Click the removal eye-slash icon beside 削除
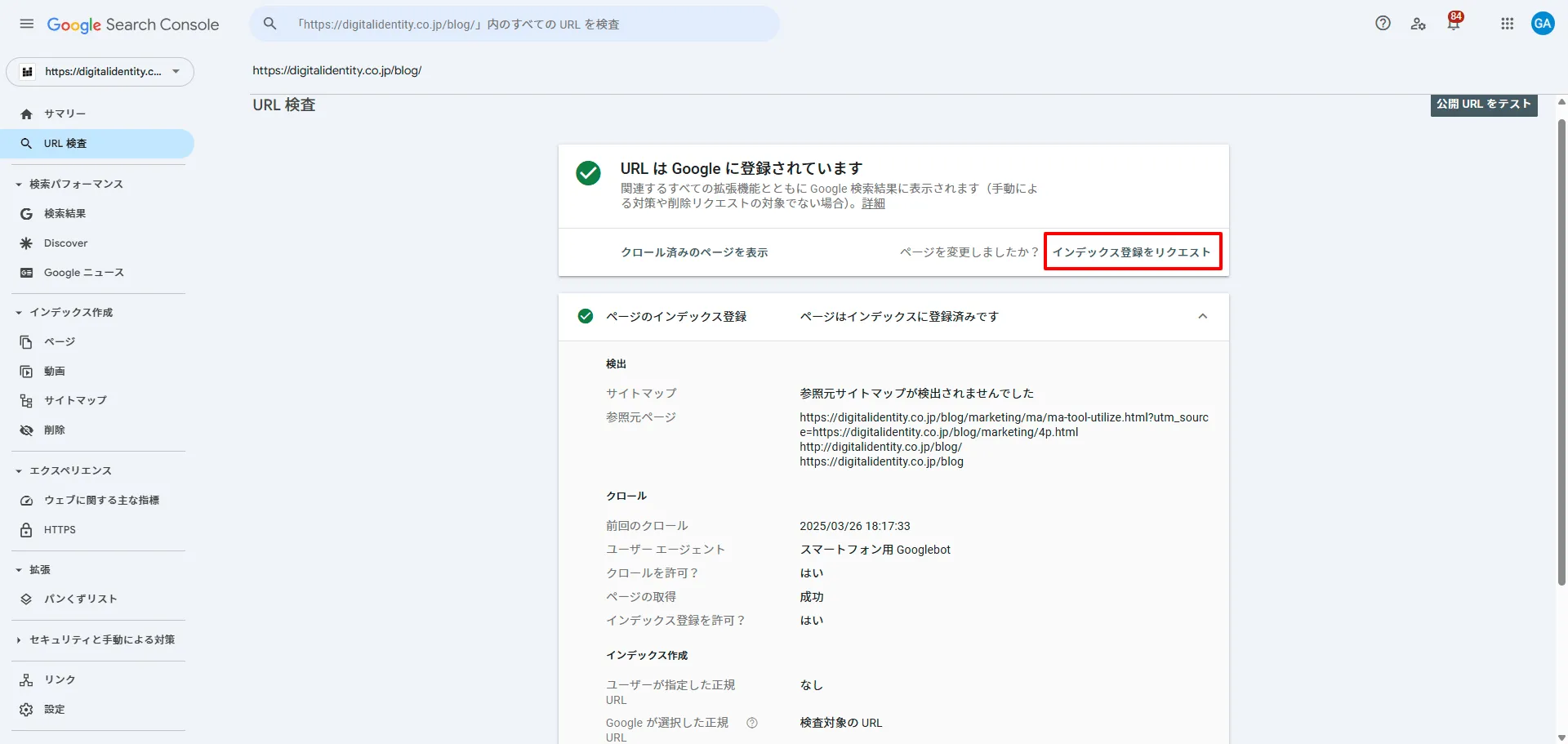Image resolution: width=1568 pixels, height=744 pixels. (26, 430)
